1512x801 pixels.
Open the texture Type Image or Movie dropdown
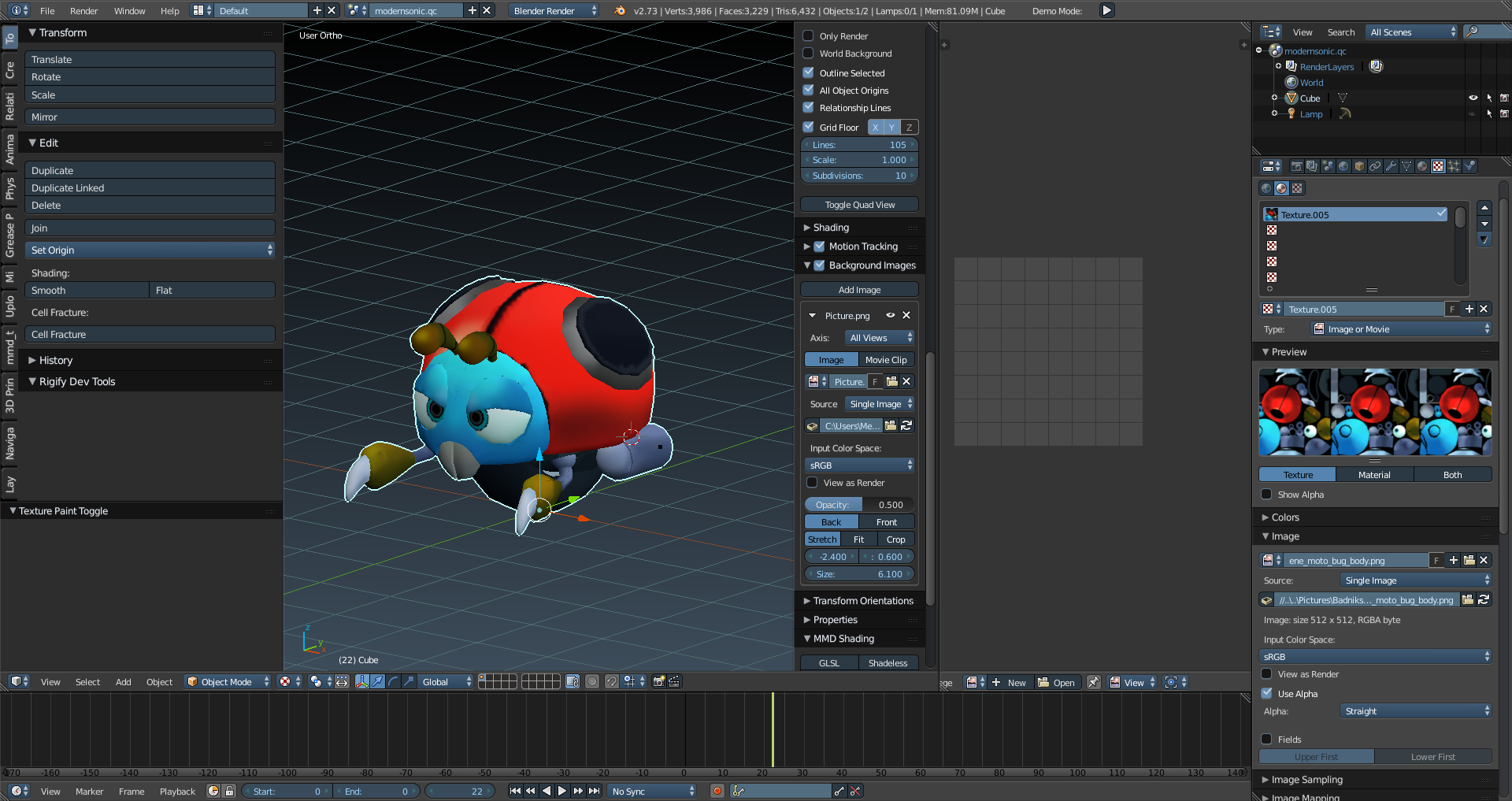[1401, 328]
